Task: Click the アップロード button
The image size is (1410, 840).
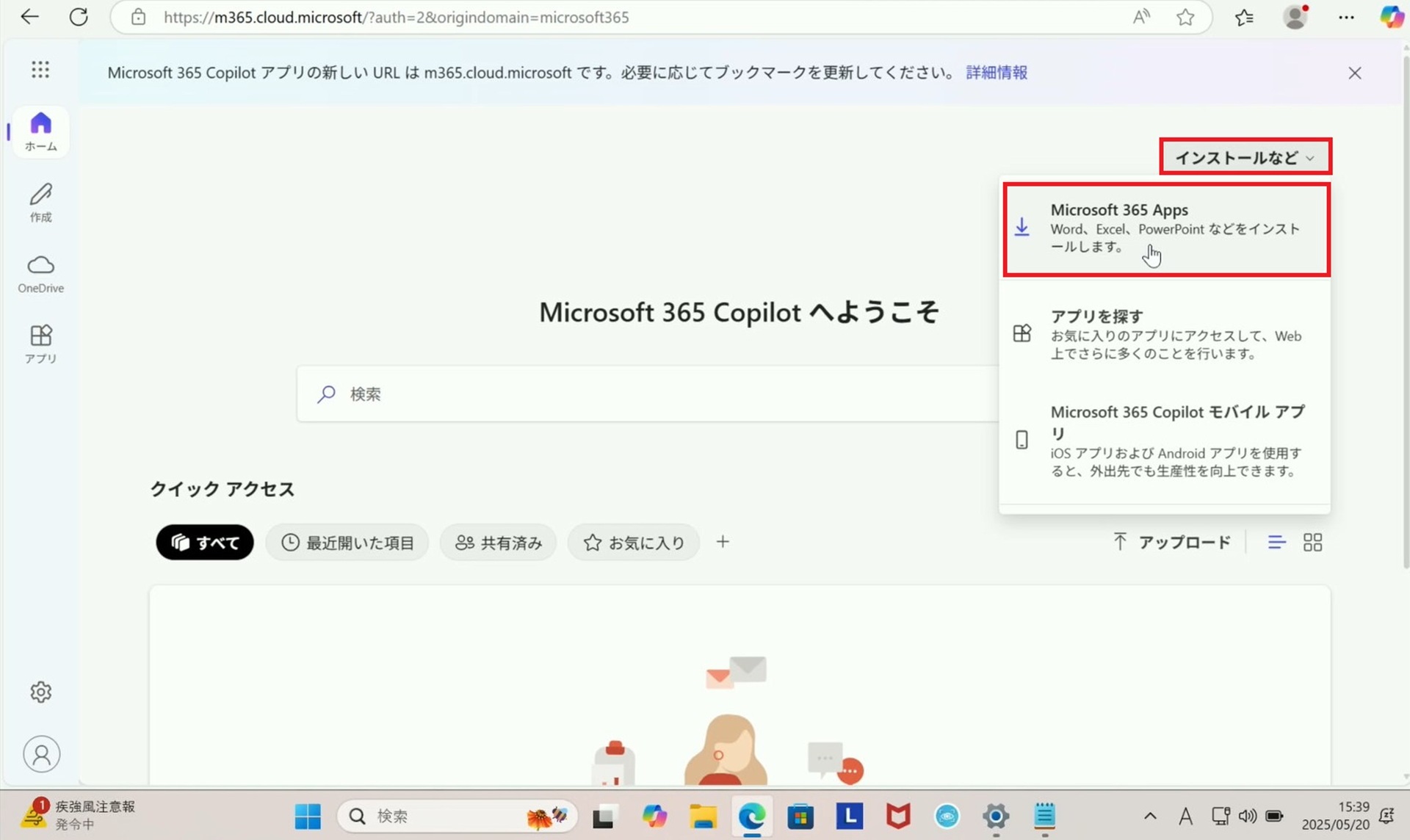Action: 1171,542
